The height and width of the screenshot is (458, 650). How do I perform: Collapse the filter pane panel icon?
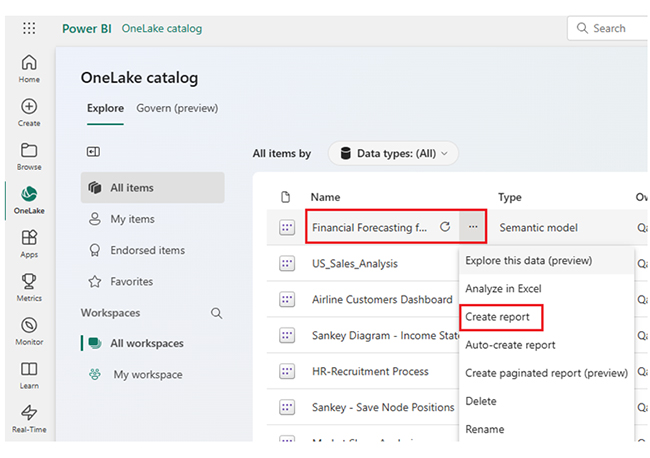[x=93, y=152]
